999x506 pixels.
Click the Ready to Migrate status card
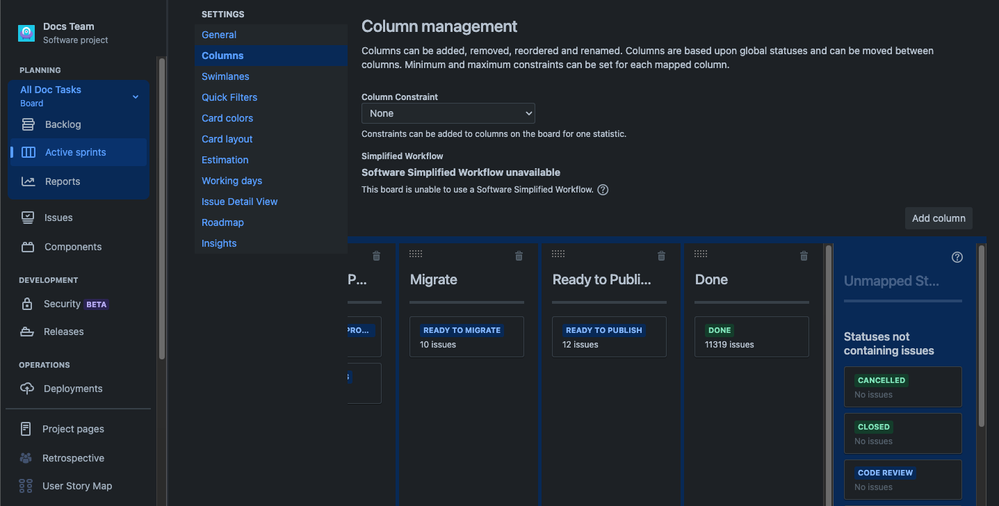pos(466,336)
